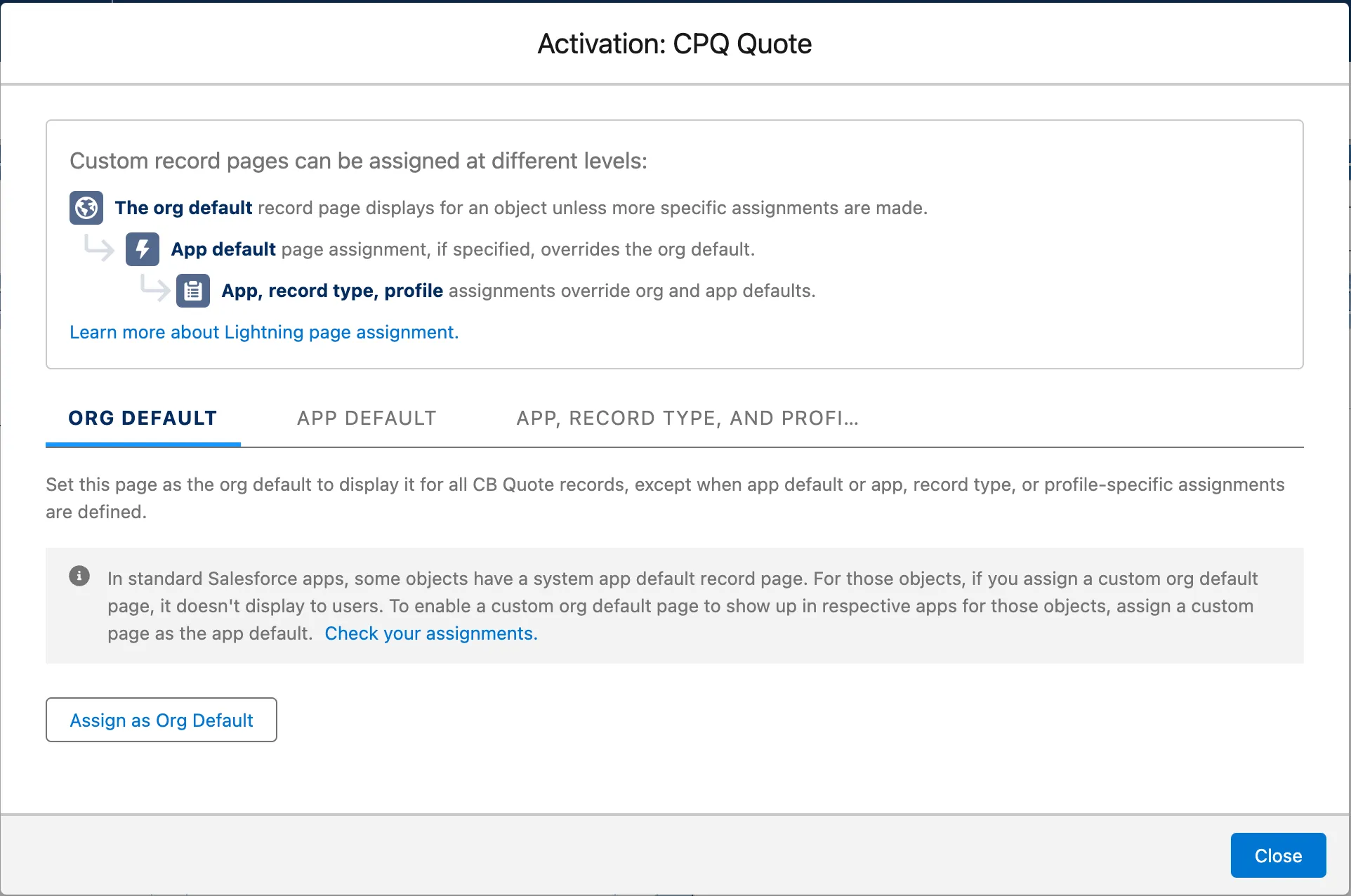Screen dimensions: 1351x896
Task: Select the ORG DEFAULT tab
Action: pyautogui.click(x=143, y=418)
